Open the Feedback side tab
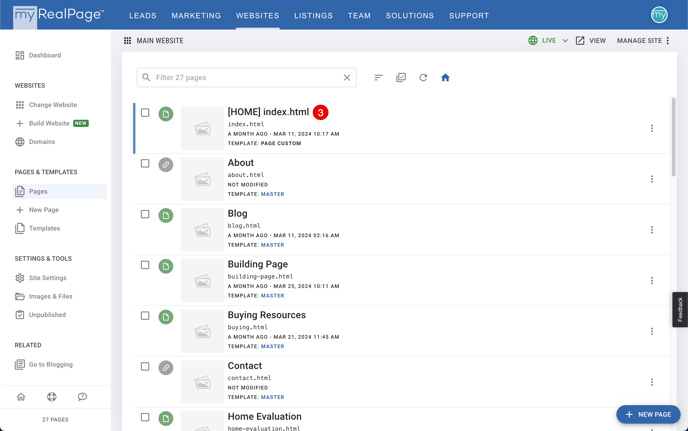688x431 pixels. pyautogui.click(x=680, y=309)
